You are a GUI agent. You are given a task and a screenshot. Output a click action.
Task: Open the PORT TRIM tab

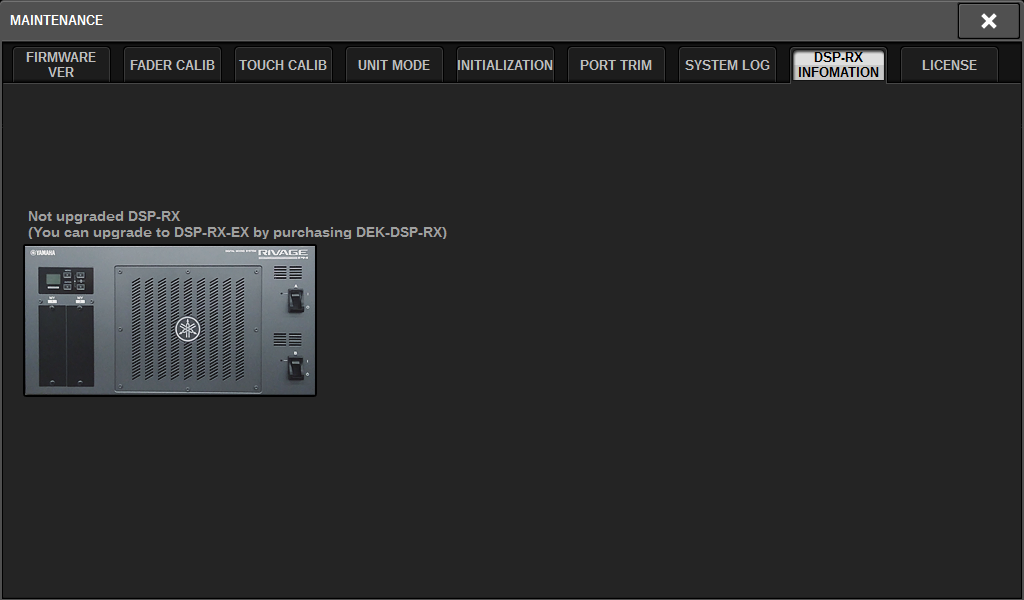616,64
